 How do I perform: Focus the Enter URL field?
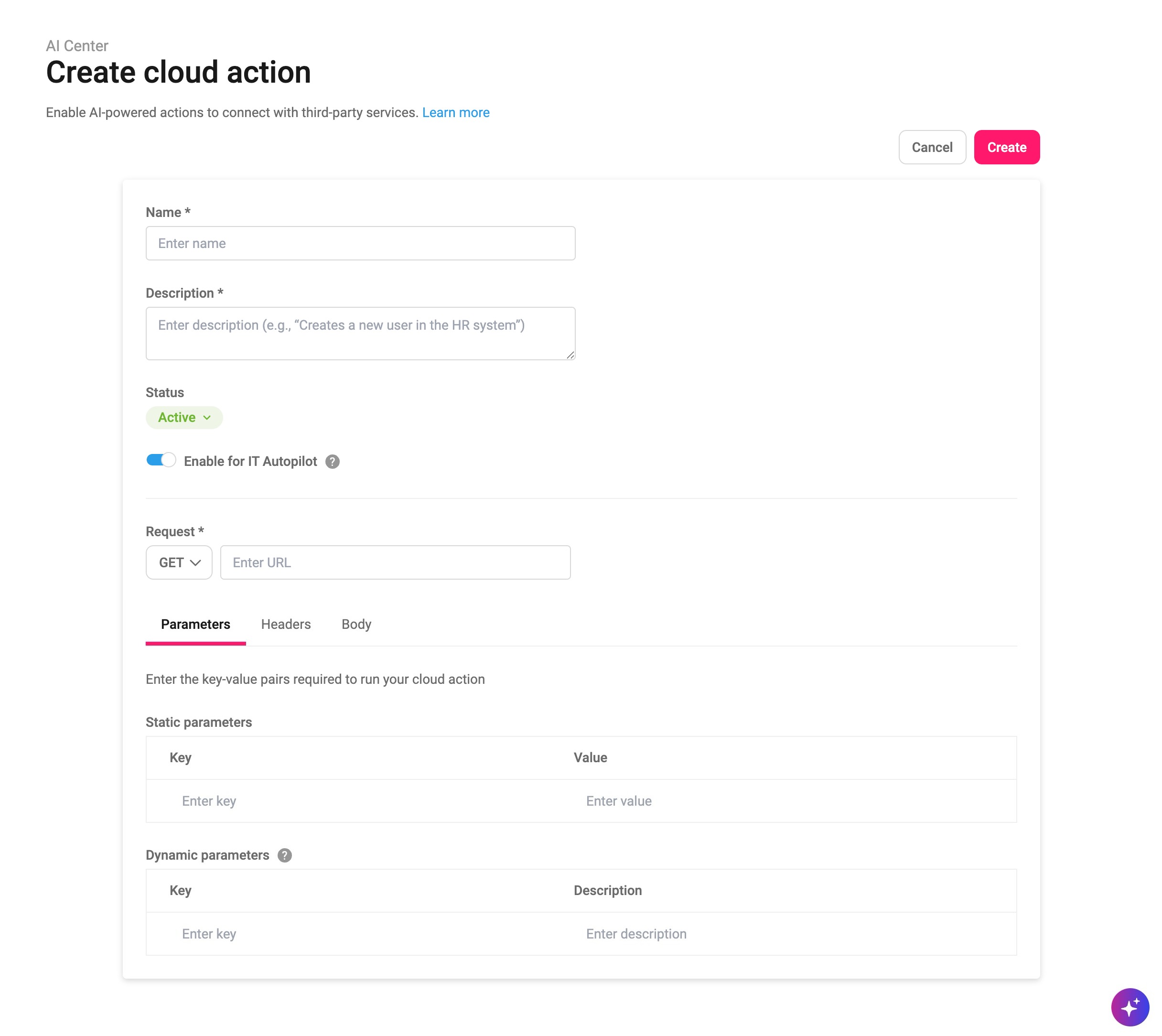[396, 562]
